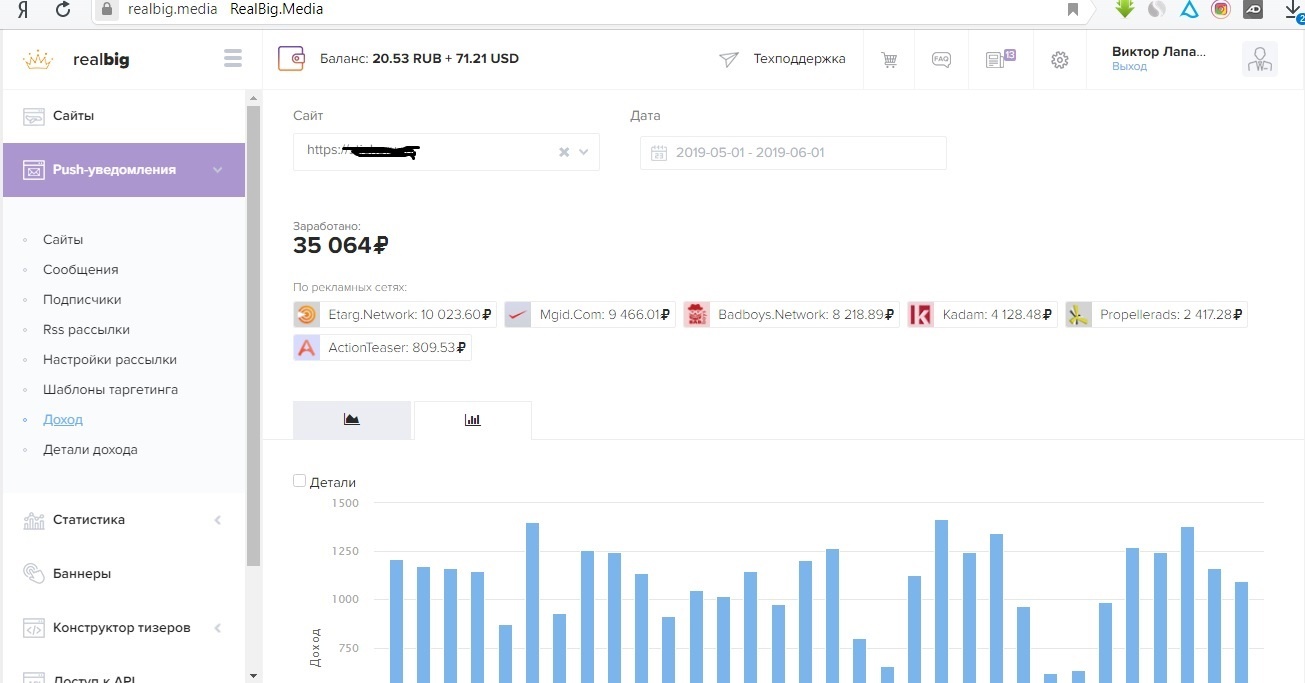Click the Etarg.Network: 10 023.60₽ amount

click(x=411, y=315)
